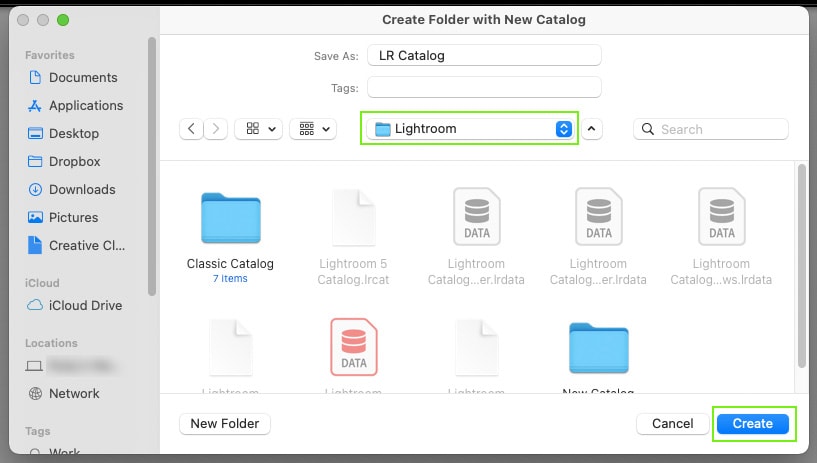Open Network under Locations

pyautogui.click(x=64, y=394)
